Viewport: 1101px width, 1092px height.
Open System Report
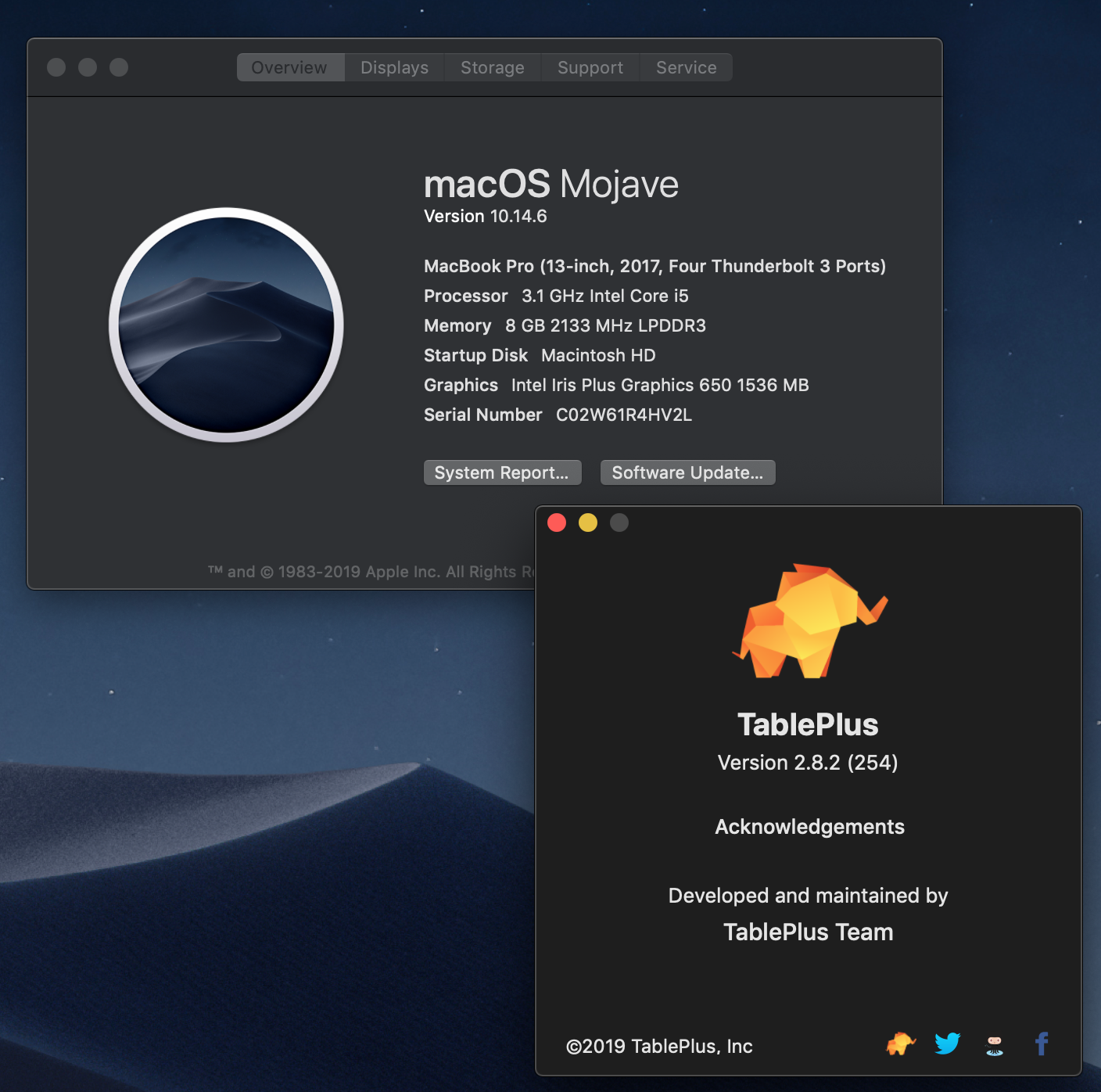pos(502,472)
